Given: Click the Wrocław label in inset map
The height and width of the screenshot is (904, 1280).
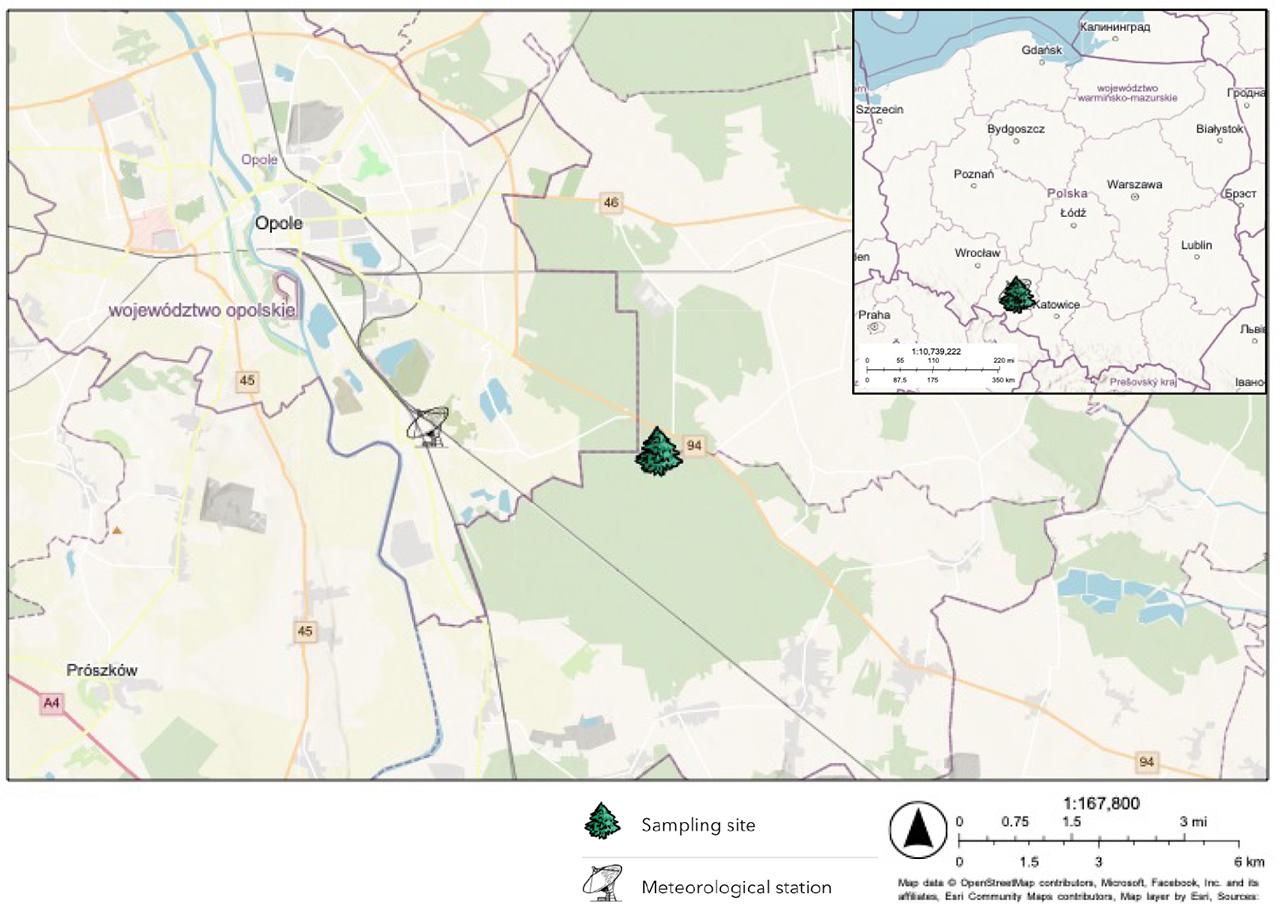Looking at the screenshot, I should 977,253.
